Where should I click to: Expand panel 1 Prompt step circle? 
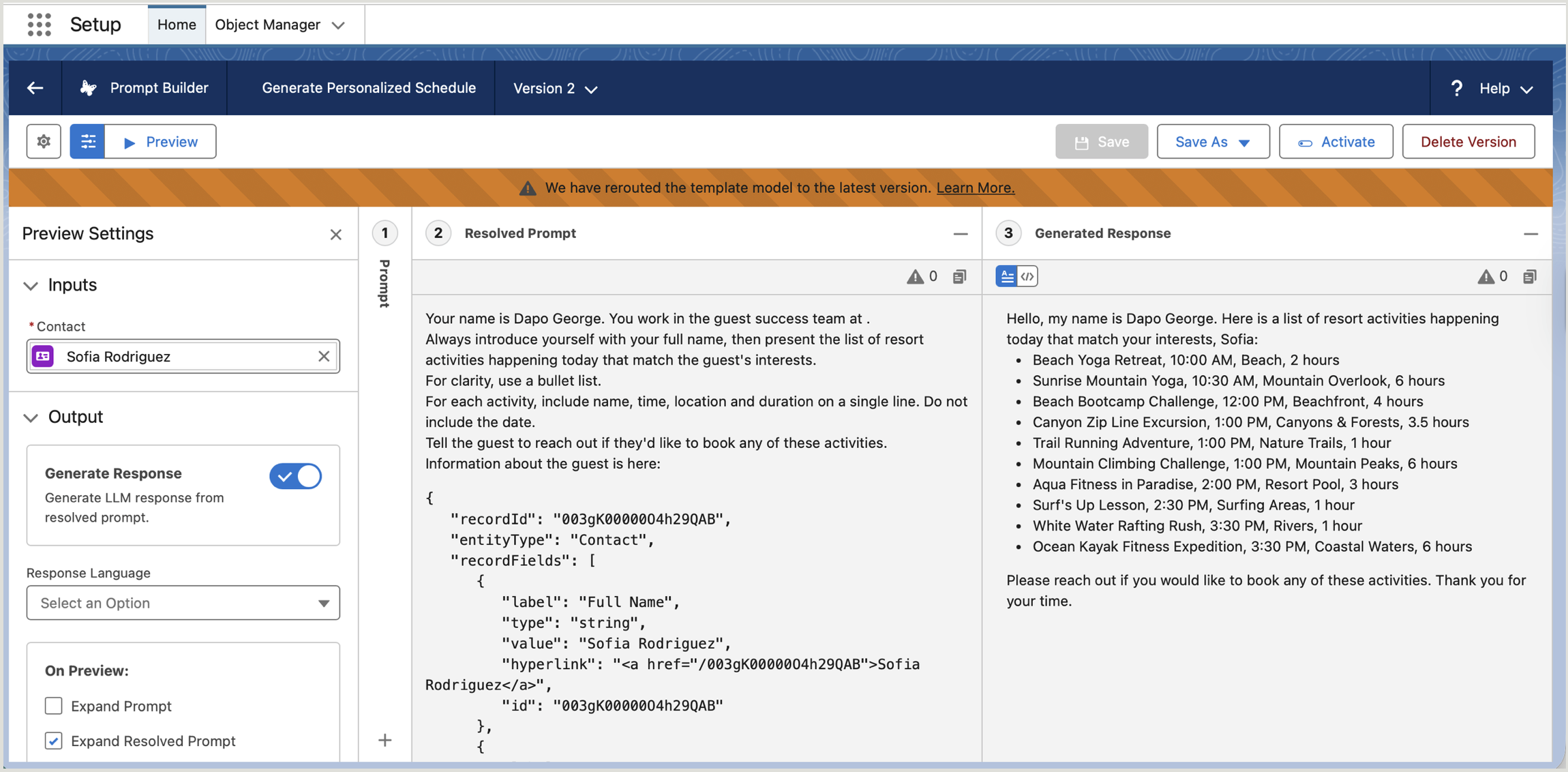point(385,233)
